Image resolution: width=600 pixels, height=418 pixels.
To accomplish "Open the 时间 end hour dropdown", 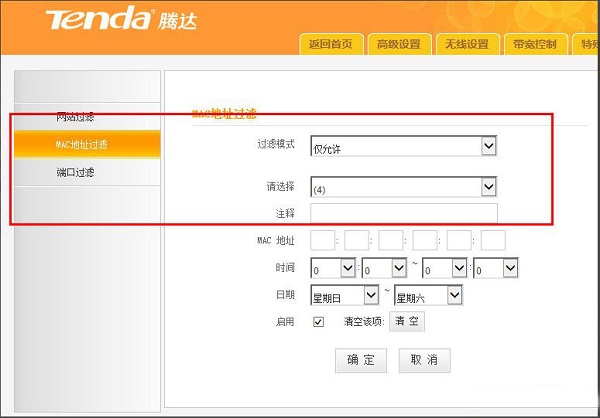I will point(445,268).
